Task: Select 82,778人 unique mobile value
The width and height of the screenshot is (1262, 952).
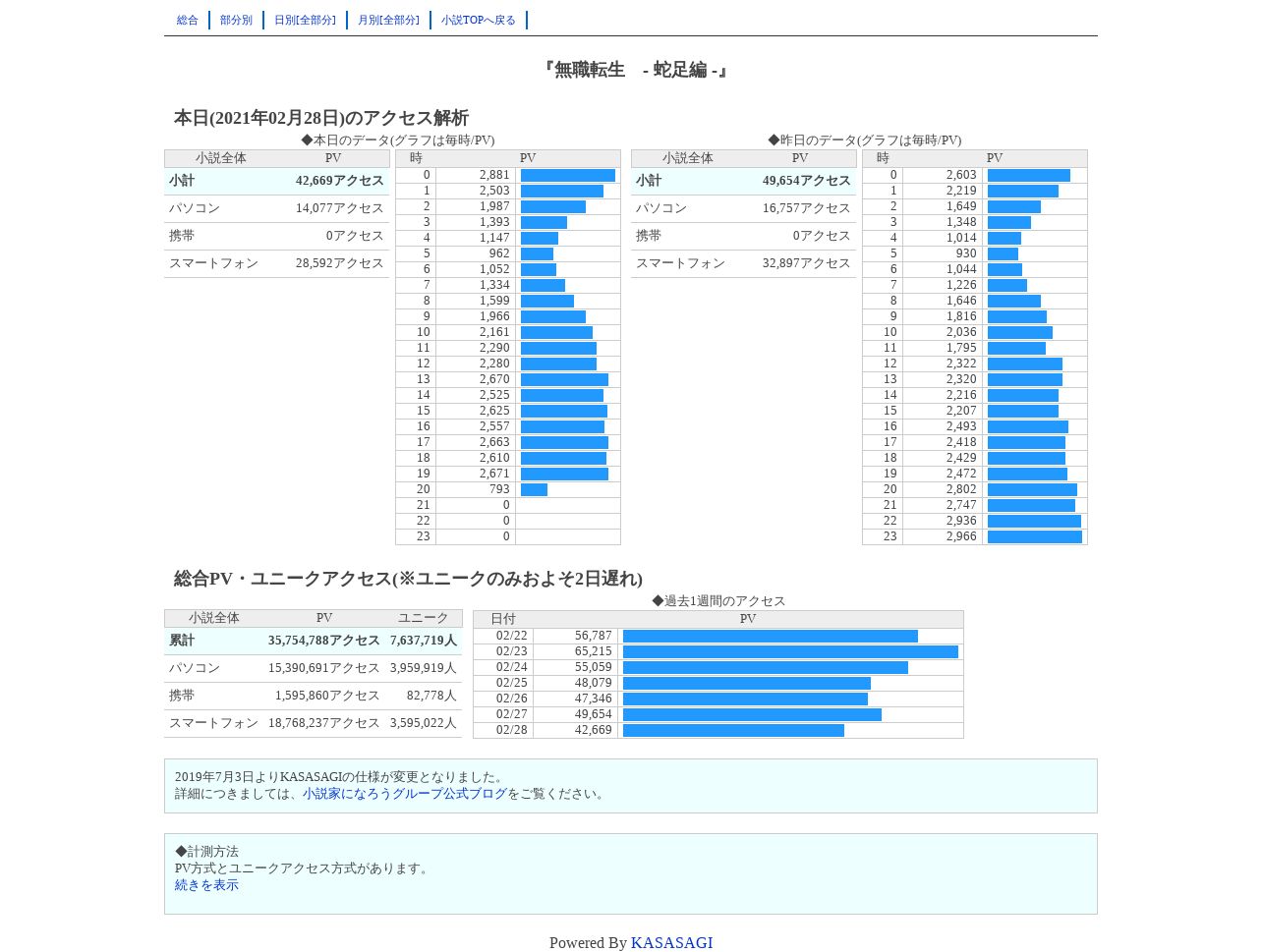Action: pos(431,696)
